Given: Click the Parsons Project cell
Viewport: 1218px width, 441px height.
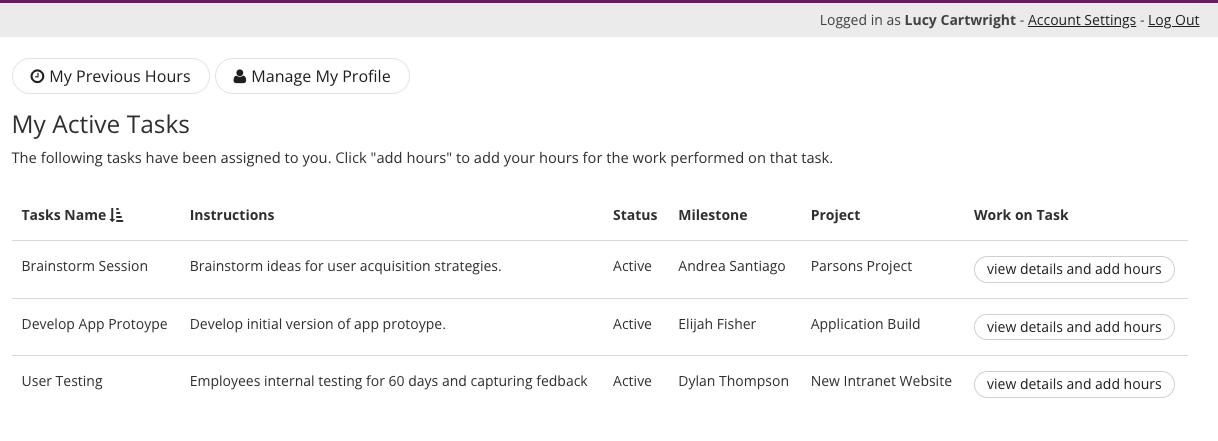Looking at the screenshot, I should pyautogui.click(x=861, y=267).
